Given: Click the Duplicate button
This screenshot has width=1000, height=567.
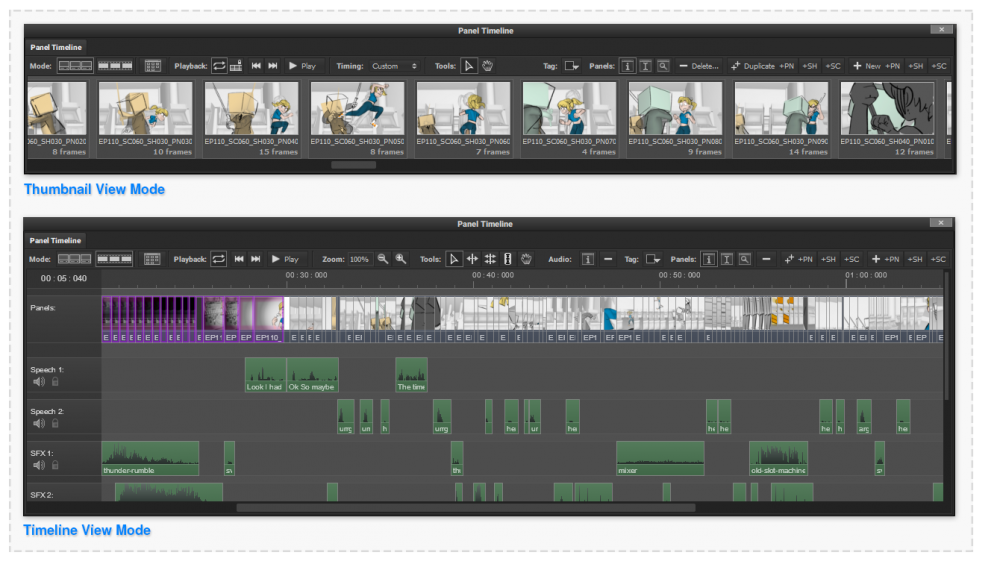Looking at the screenshot, I should [752, 66].
